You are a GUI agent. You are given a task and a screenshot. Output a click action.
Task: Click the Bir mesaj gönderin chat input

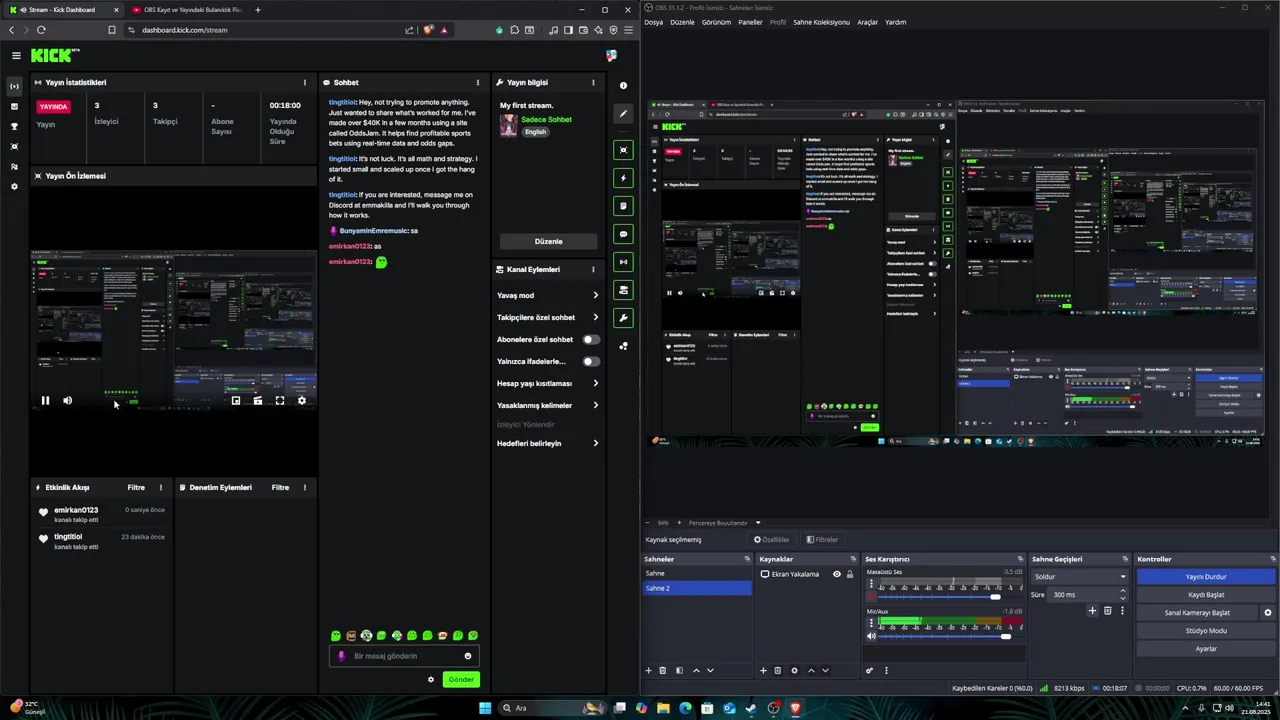point(404,656)
